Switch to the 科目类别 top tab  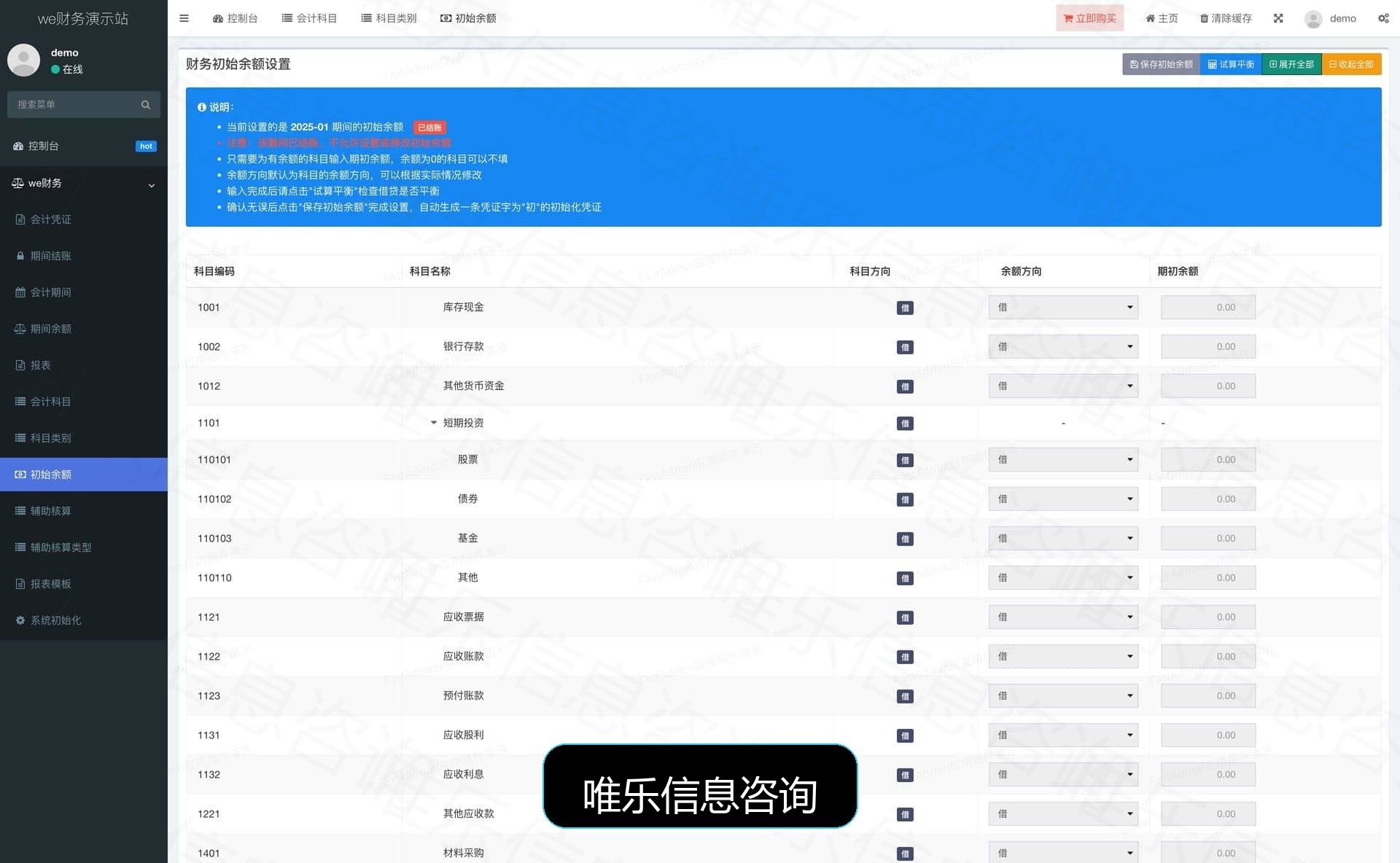tap(389, 18)
